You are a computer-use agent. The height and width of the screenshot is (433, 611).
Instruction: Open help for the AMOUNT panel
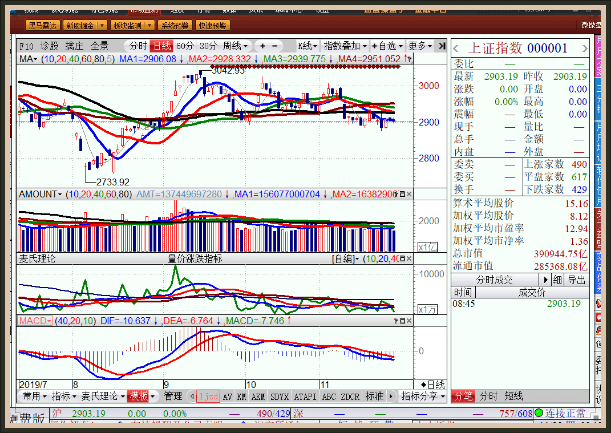pos(397,194)
